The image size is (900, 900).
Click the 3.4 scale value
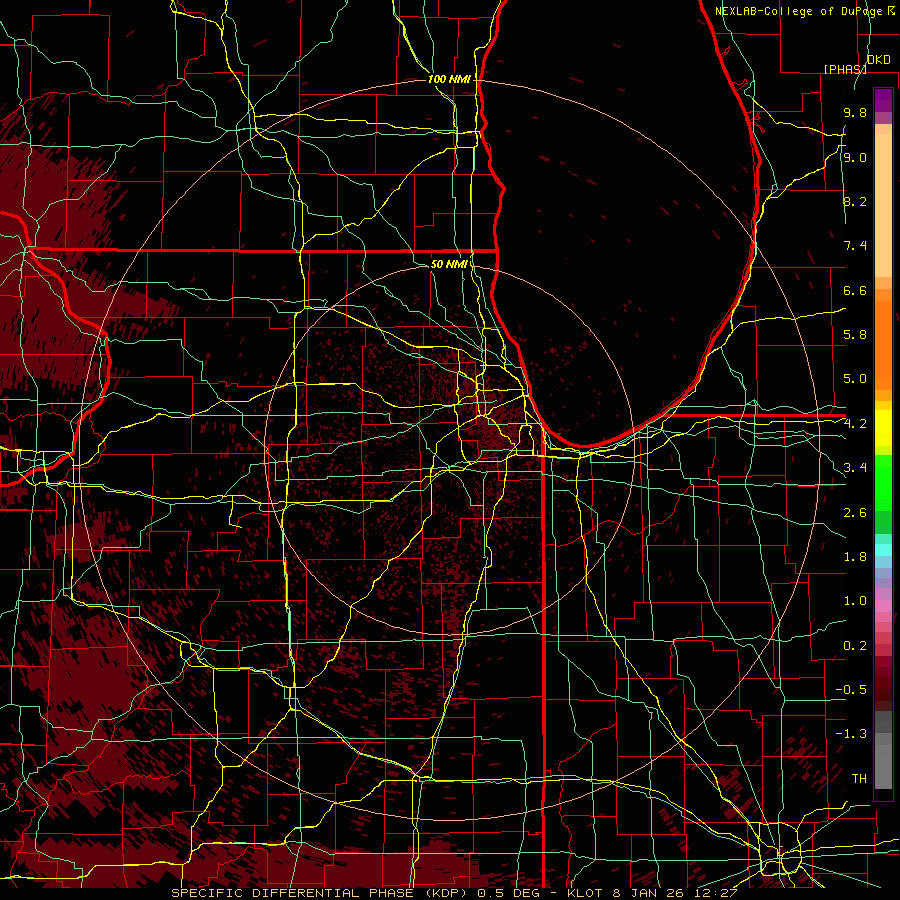(855, 468)
